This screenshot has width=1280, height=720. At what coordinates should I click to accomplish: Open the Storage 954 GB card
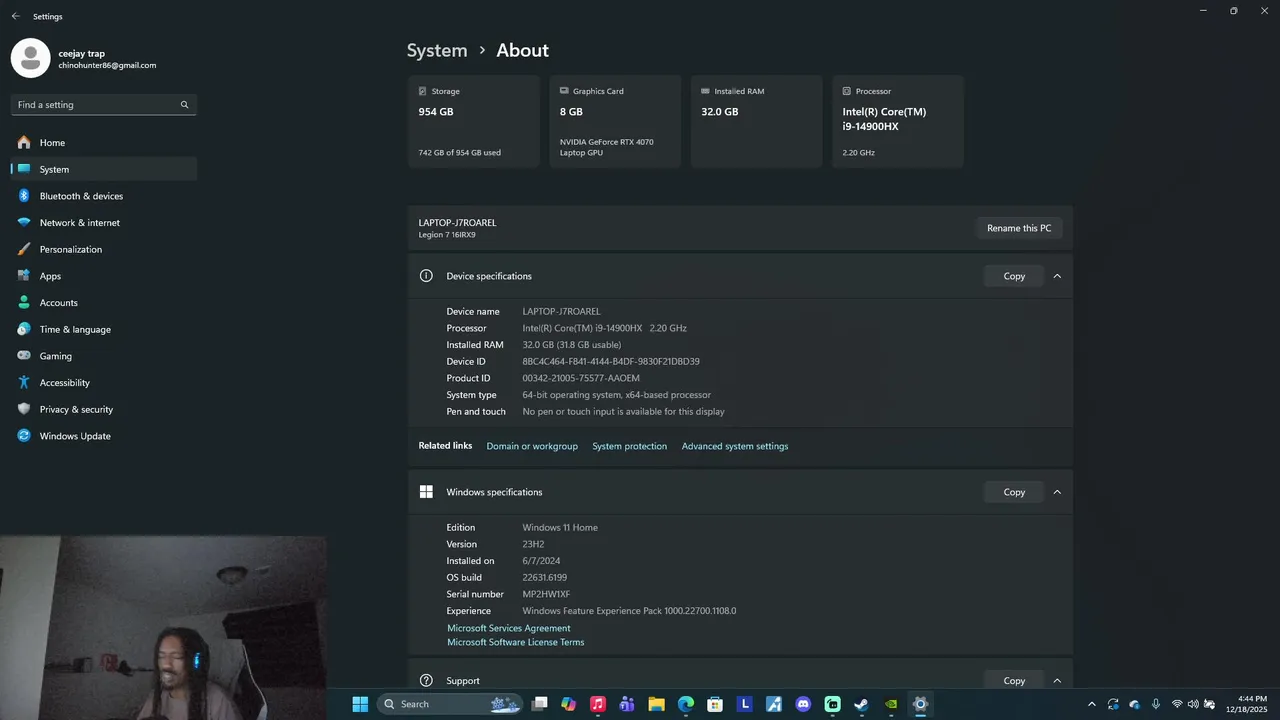(x=473, y=121)
